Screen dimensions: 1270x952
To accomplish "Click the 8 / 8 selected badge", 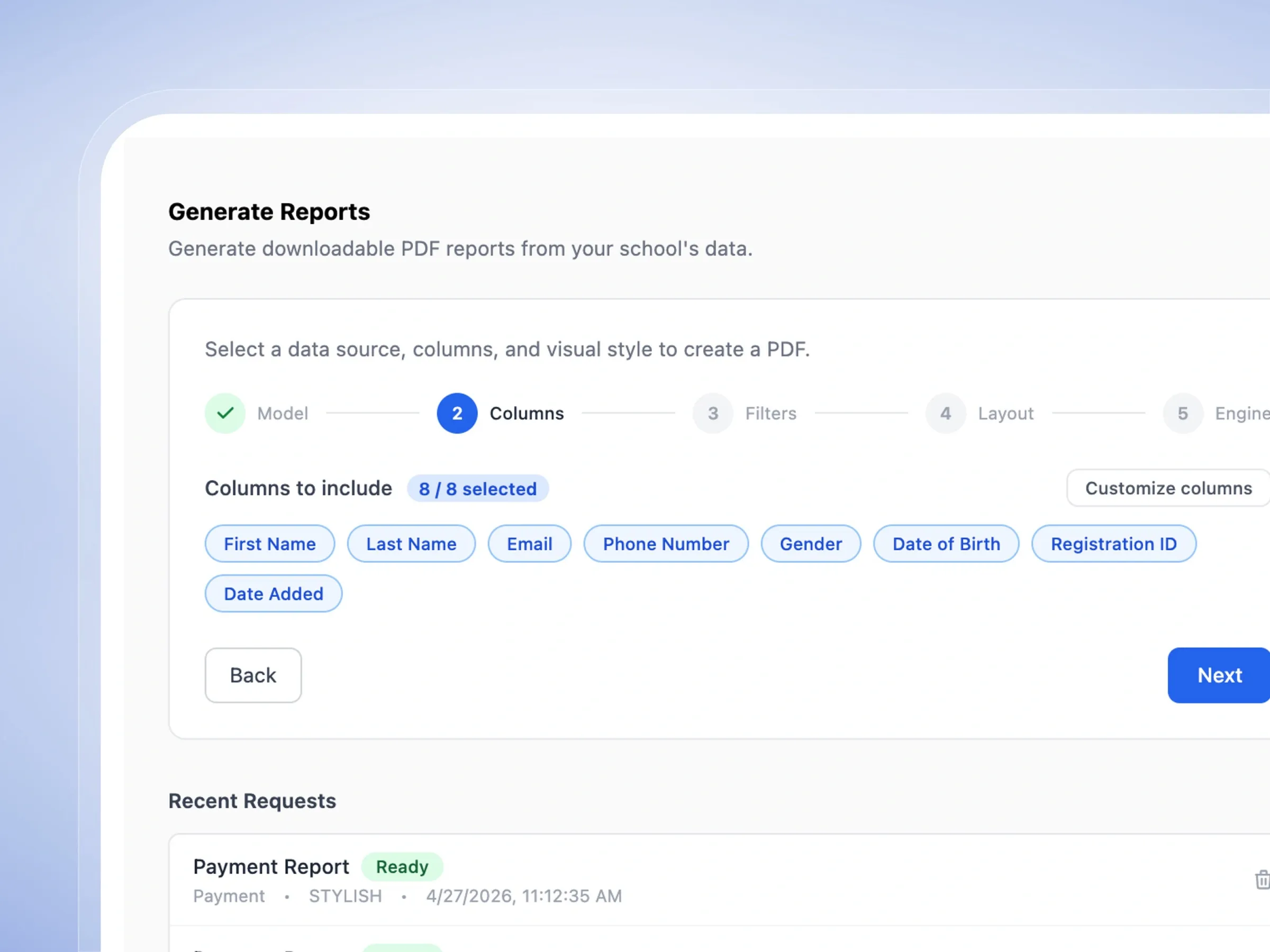I will pos(478,488).
